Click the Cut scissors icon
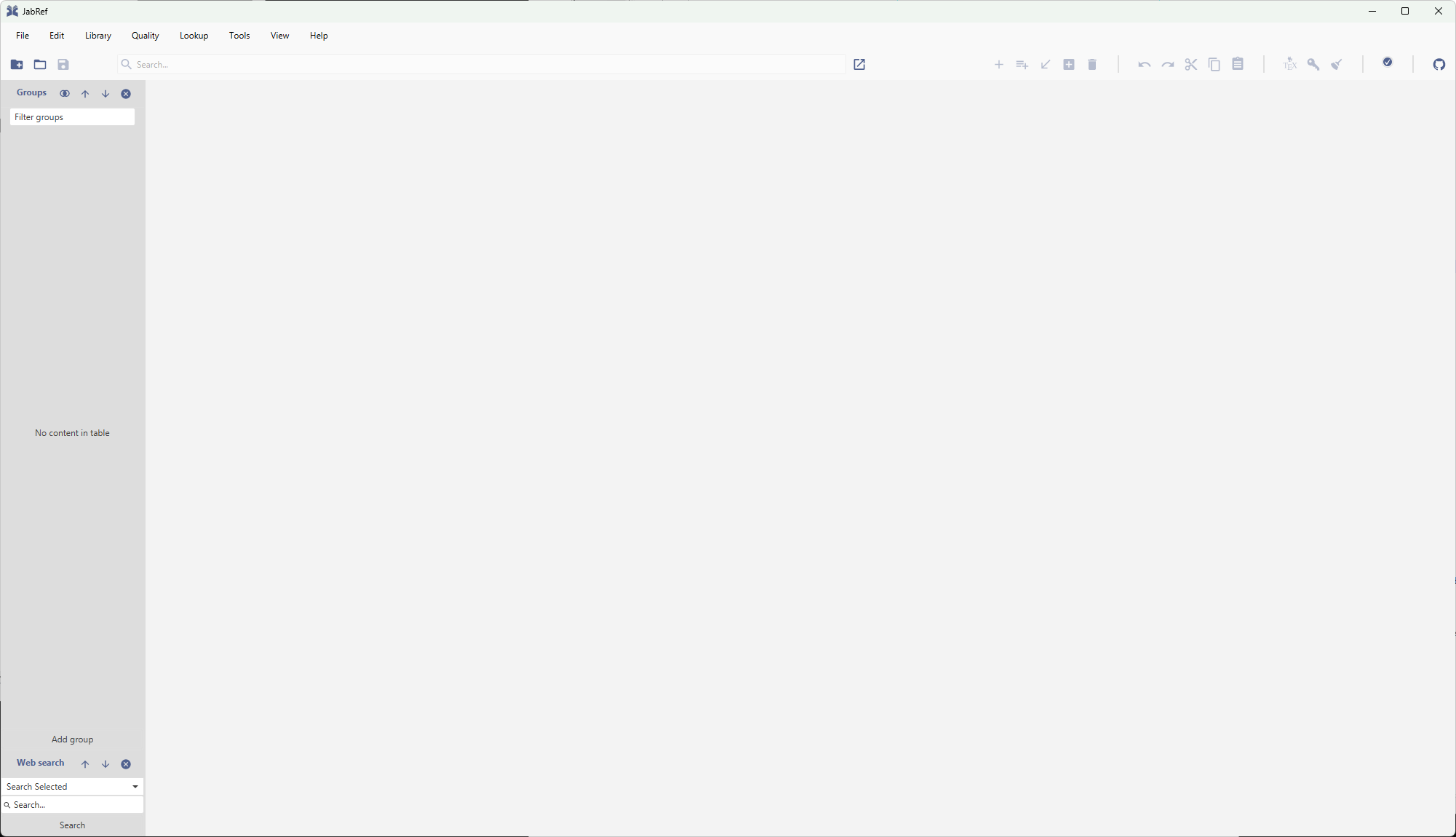 [1190, 65]
